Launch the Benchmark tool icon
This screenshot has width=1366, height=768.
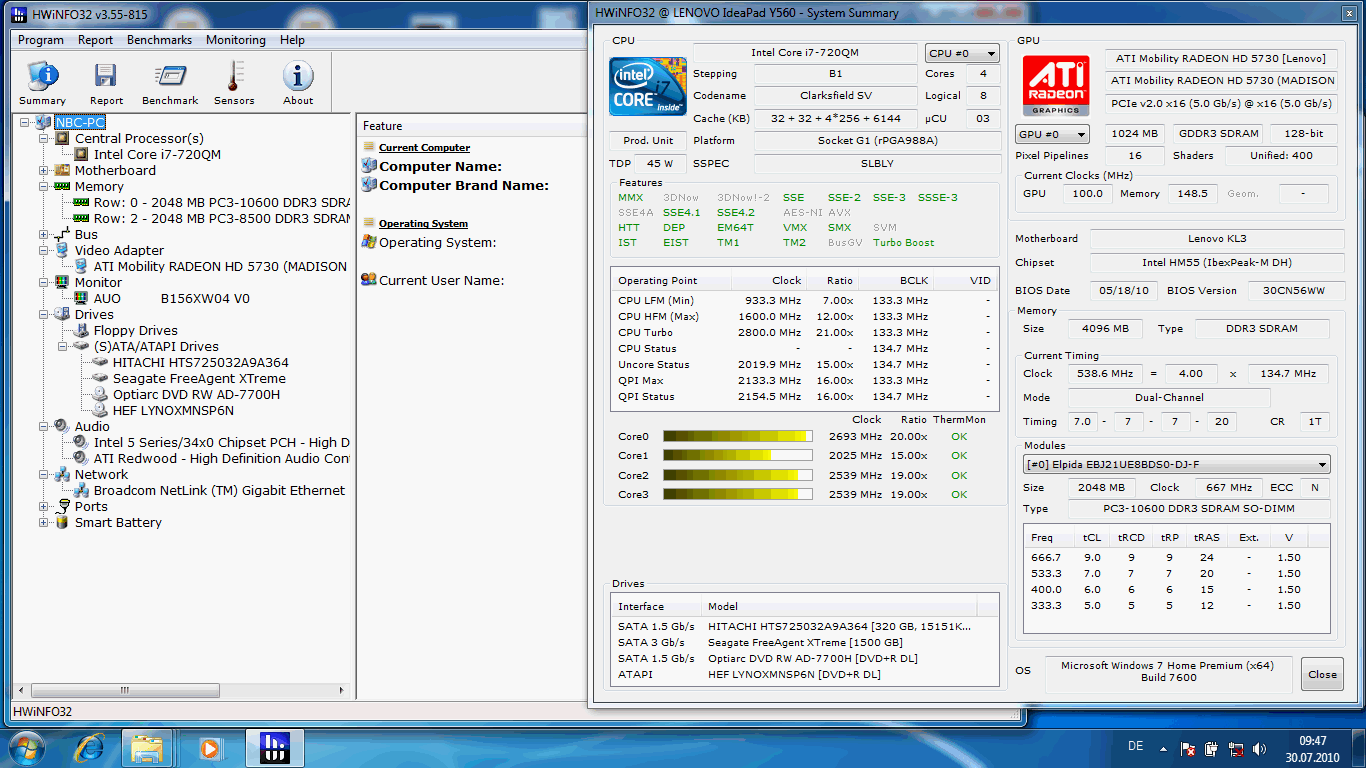(x=170, y=82)
